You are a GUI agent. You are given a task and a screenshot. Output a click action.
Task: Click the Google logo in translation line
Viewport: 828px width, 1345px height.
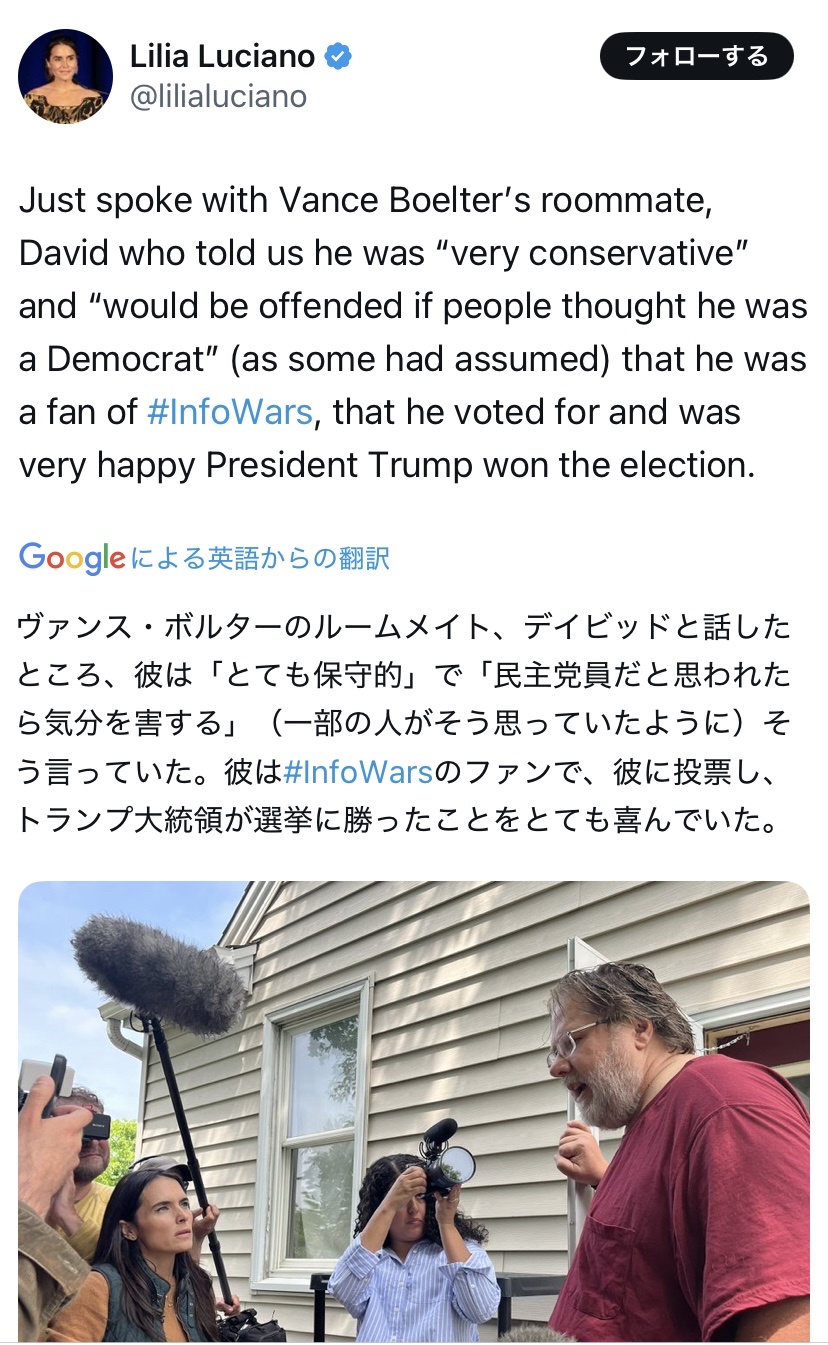(72, 558)
